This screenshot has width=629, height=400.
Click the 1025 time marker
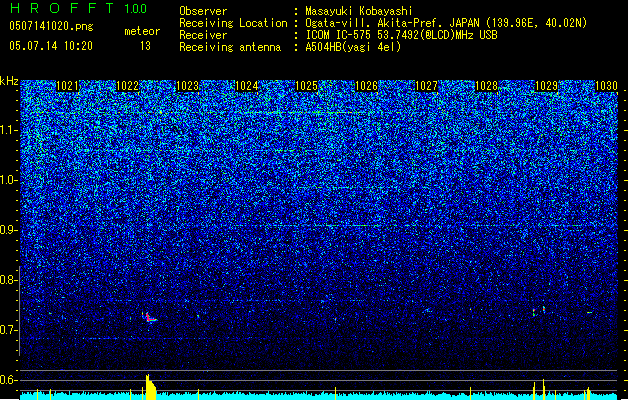tap(306, 86)
